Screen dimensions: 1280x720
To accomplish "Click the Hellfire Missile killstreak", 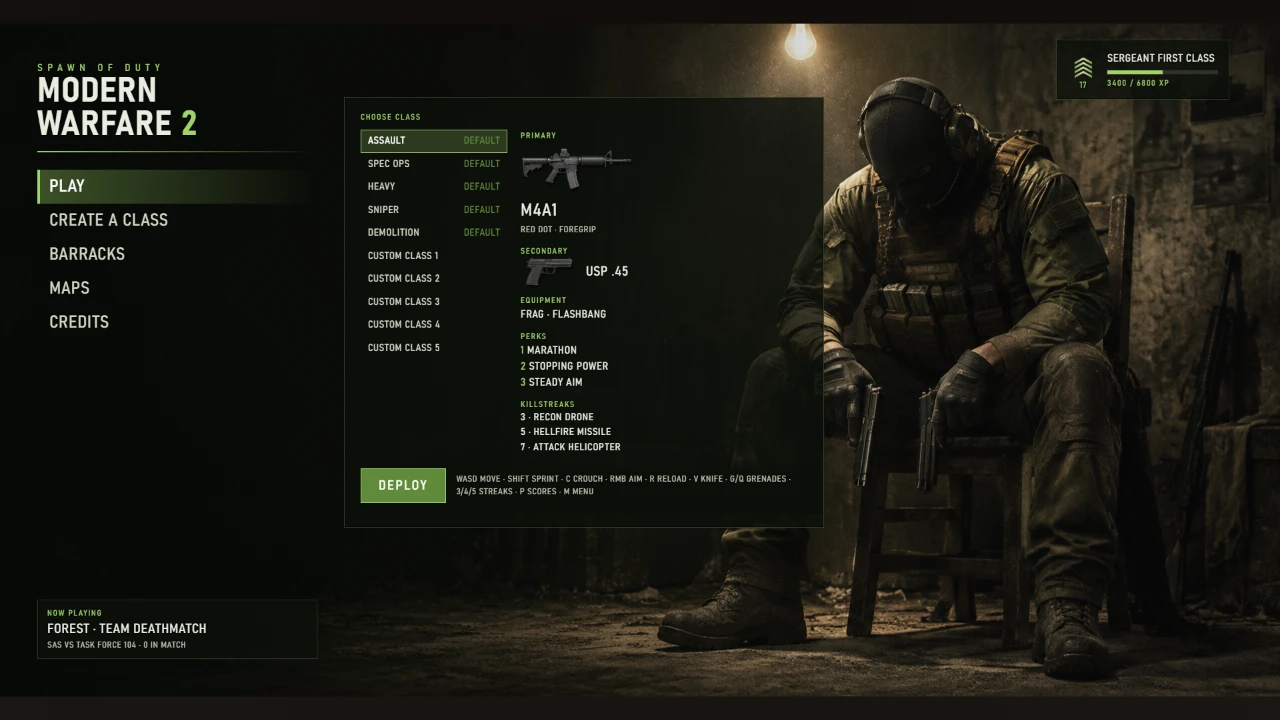I will [566, 432].
